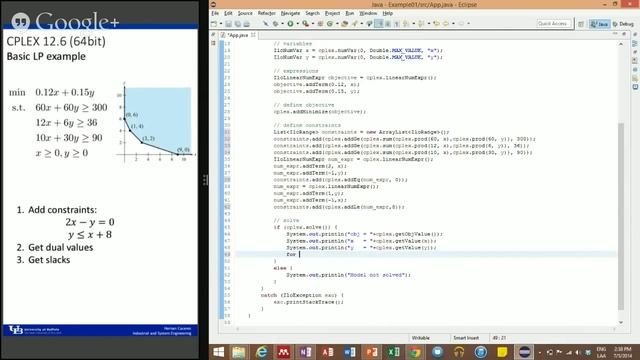The image size is (640, 360).
Task: Switch to the Java perspective button
Action: [x=600, y=24]
